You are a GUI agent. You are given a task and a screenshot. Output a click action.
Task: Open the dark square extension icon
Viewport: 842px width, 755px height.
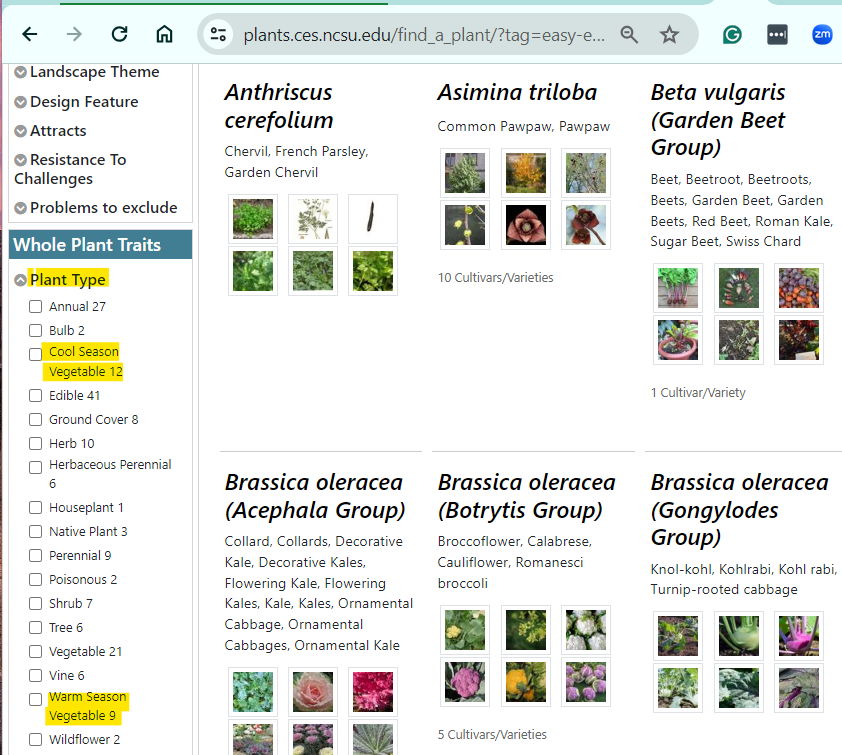777,35
